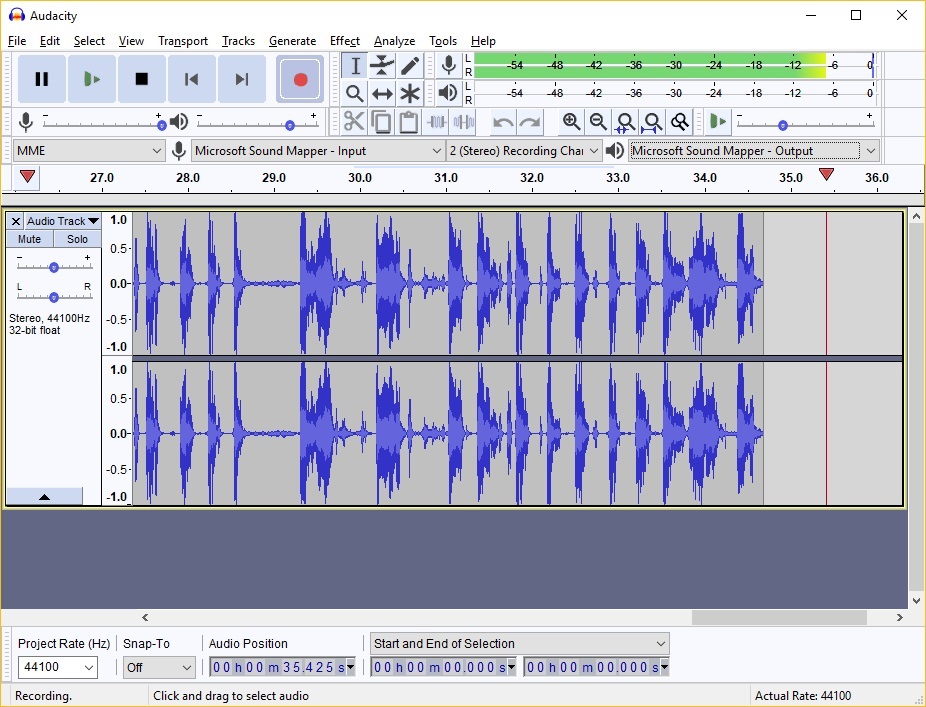Click the recording volume slider handle
Viewport: 926px width, 707px height.
coord(162,125)
